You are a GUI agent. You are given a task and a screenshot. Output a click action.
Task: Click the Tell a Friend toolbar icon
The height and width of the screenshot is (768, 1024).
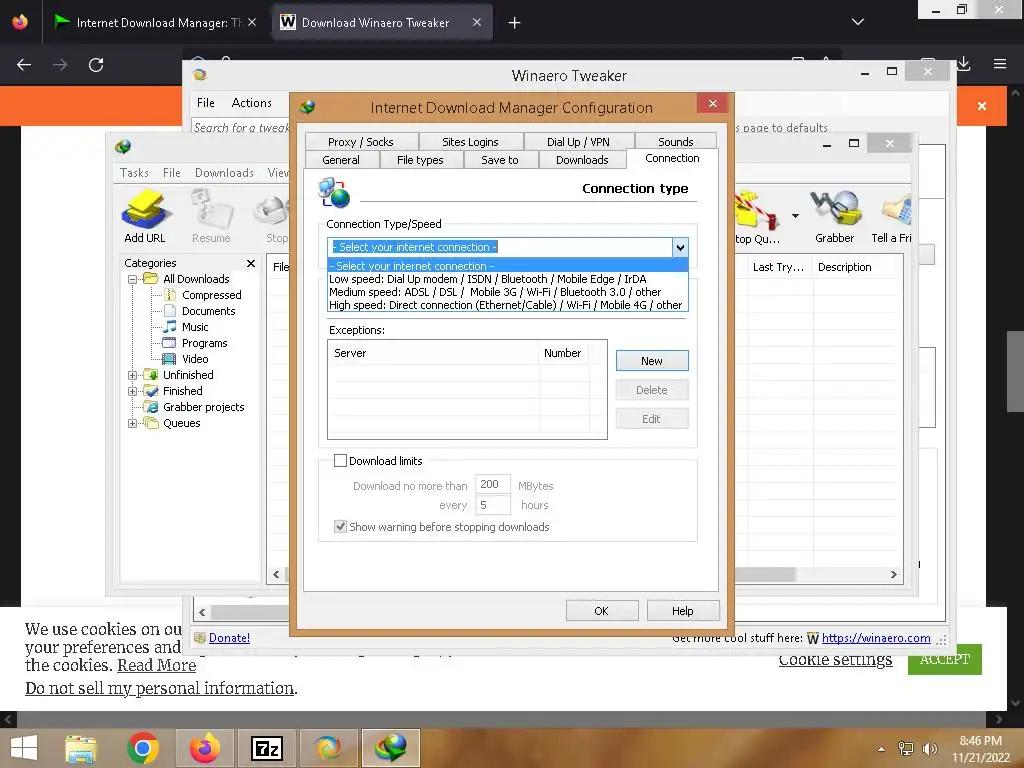click(892, 216)
